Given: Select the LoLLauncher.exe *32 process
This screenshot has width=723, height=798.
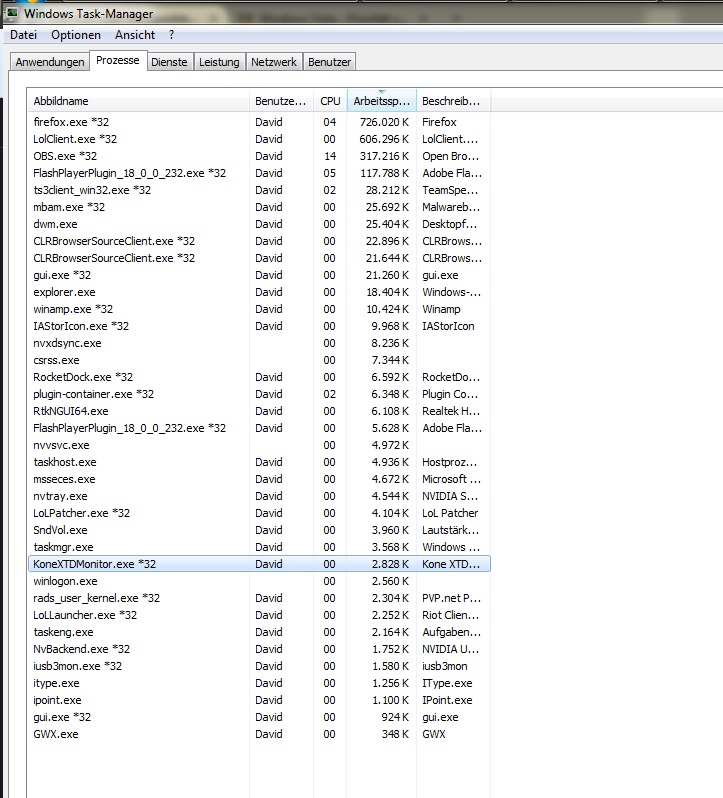Looking at the screenshot, I should point(259,615).
